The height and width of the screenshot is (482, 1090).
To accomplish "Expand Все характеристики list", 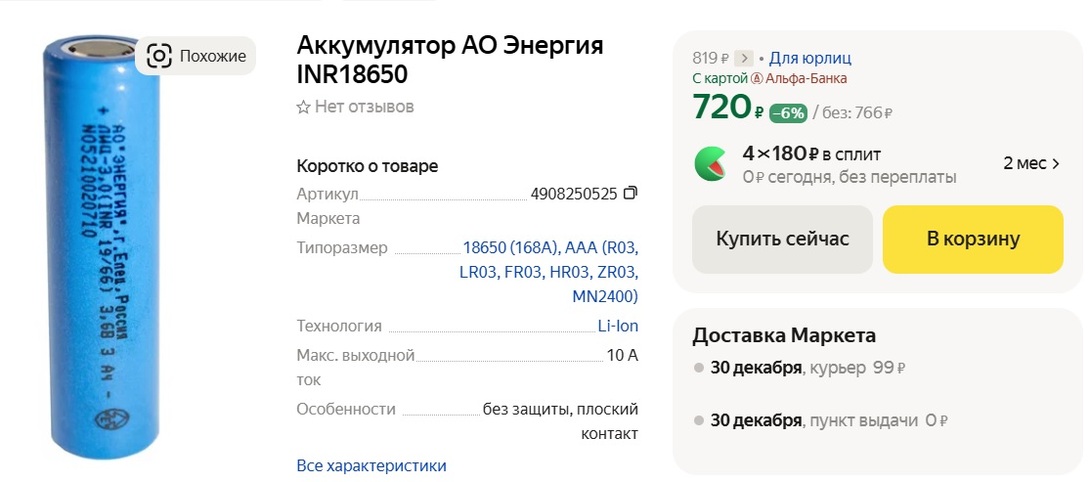I will [371, 465].
